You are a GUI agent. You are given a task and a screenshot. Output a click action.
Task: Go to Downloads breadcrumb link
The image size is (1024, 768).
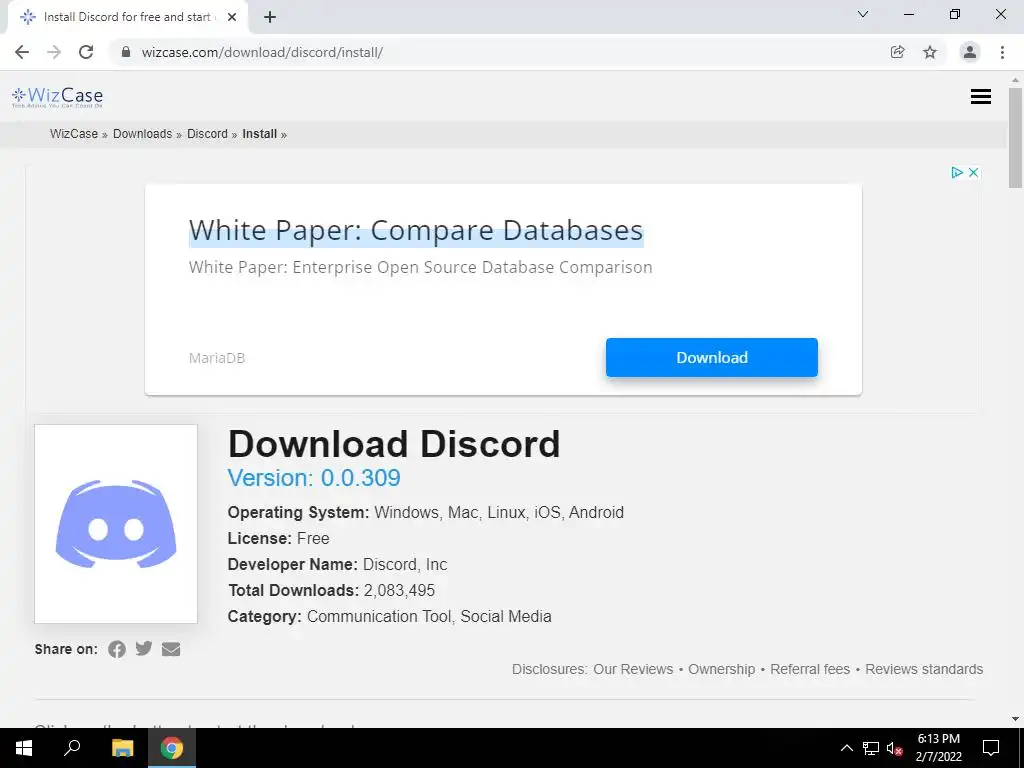pos(142,134)
